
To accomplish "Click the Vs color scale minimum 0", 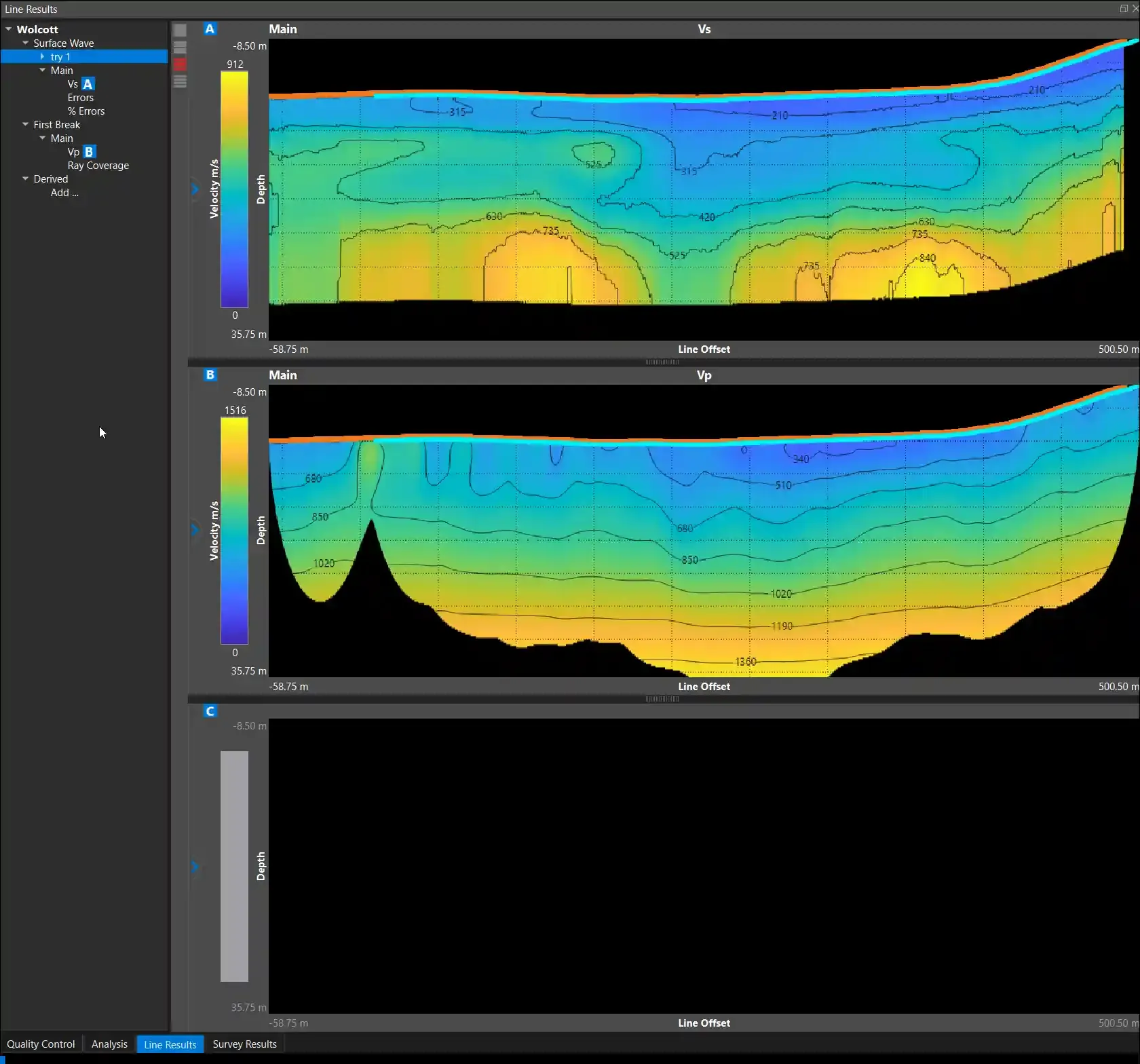I will [235, 316].
